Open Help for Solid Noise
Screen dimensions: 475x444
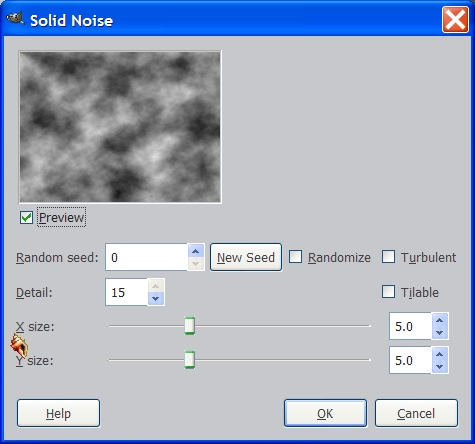58,413
